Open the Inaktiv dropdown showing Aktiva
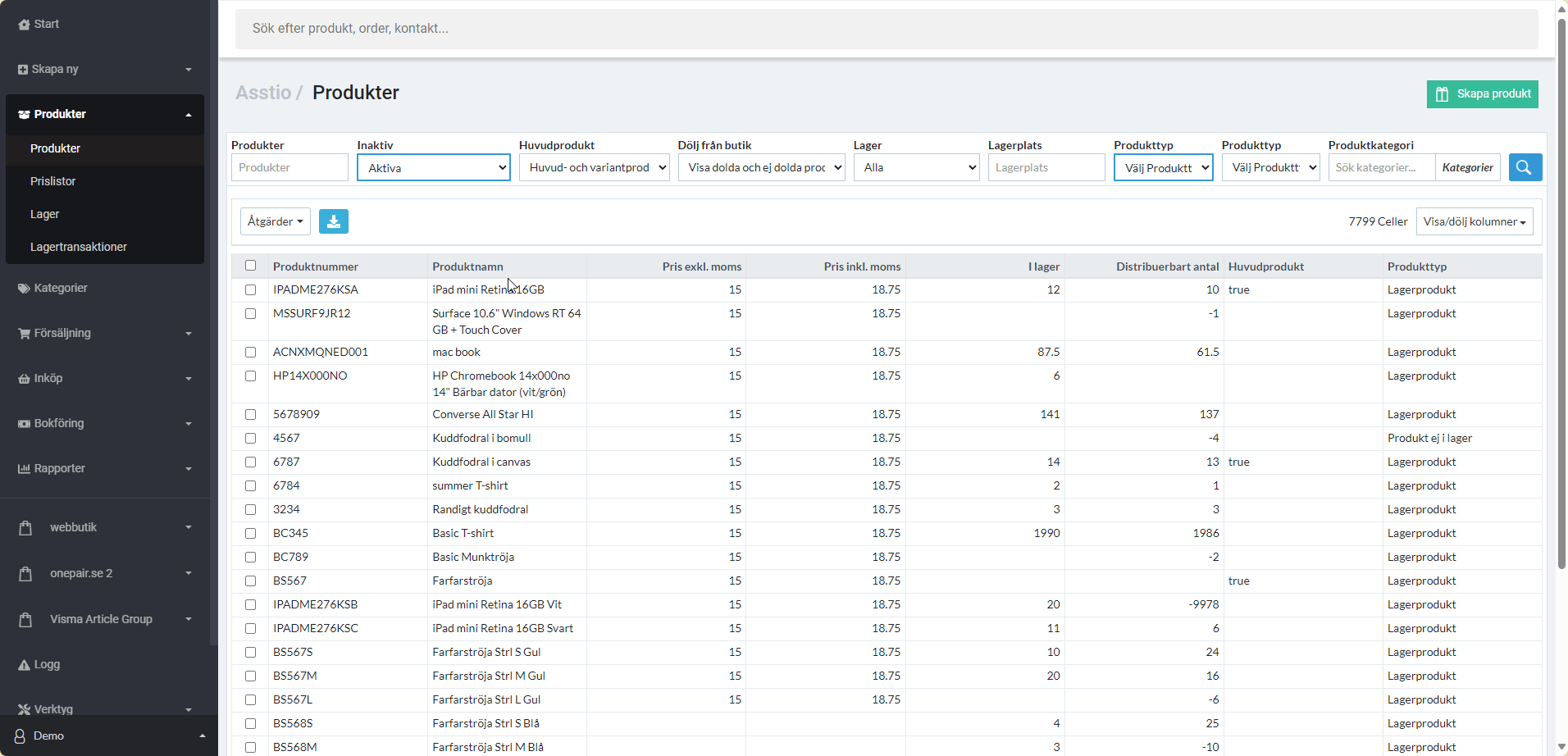The width and height of the screenshot is (1568, 756). pos(433,168)
